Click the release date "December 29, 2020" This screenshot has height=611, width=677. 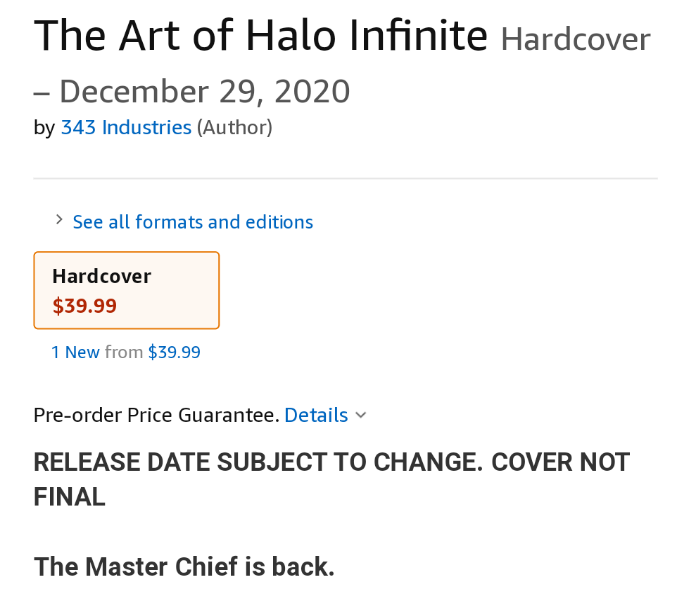pyautogui.click(x=204, y=91)
